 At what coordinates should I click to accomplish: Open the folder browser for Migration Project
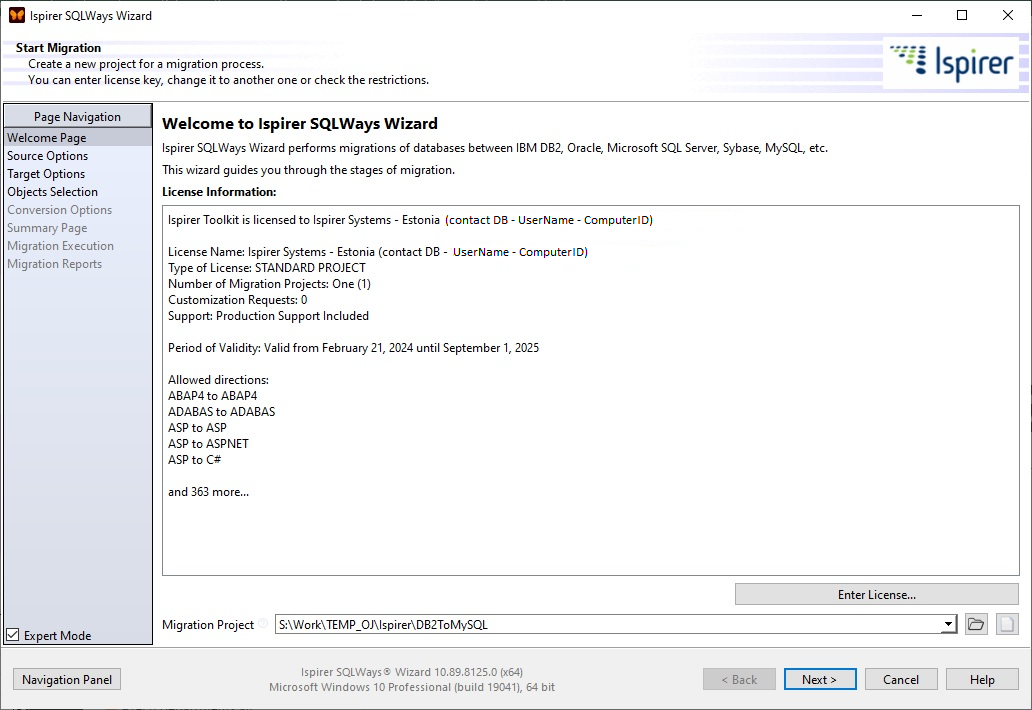[976, 624]
